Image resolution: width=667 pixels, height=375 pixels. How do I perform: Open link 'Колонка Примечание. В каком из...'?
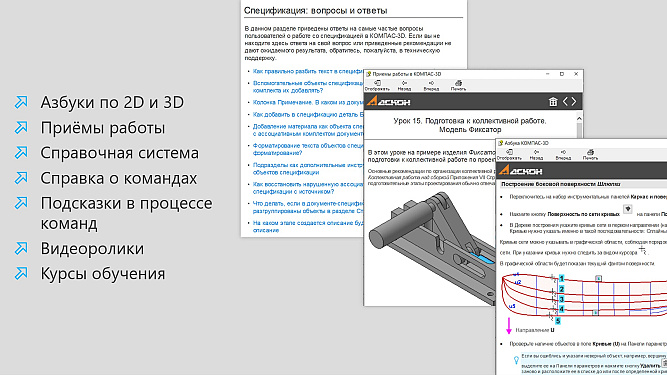[x=308, y=102]
